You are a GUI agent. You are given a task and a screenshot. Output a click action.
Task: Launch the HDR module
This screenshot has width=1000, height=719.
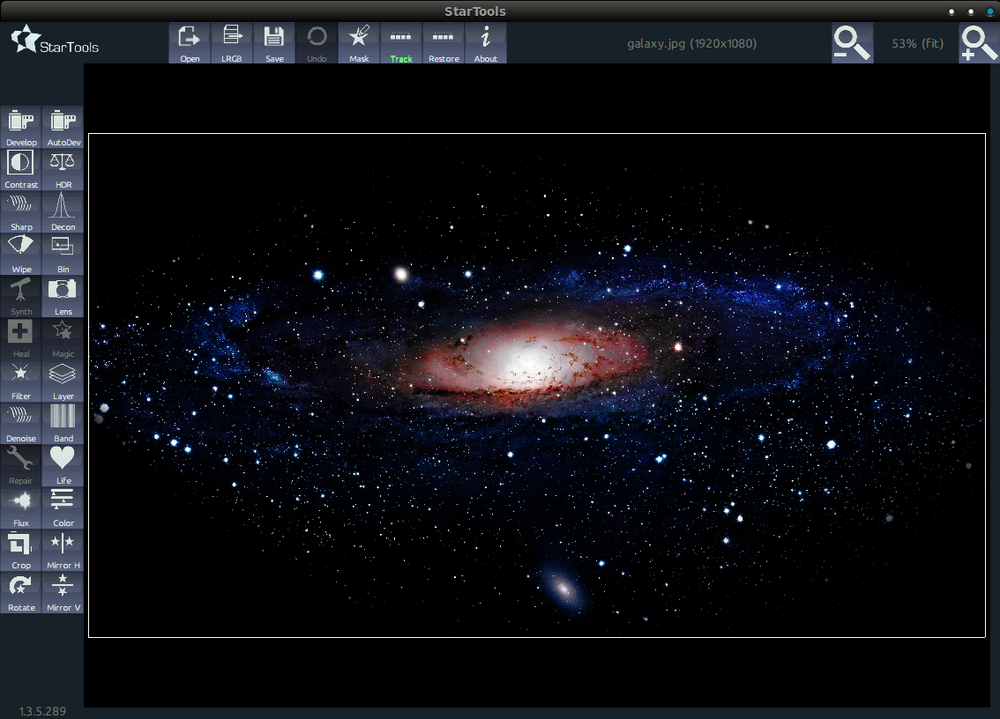coord(62,167)
